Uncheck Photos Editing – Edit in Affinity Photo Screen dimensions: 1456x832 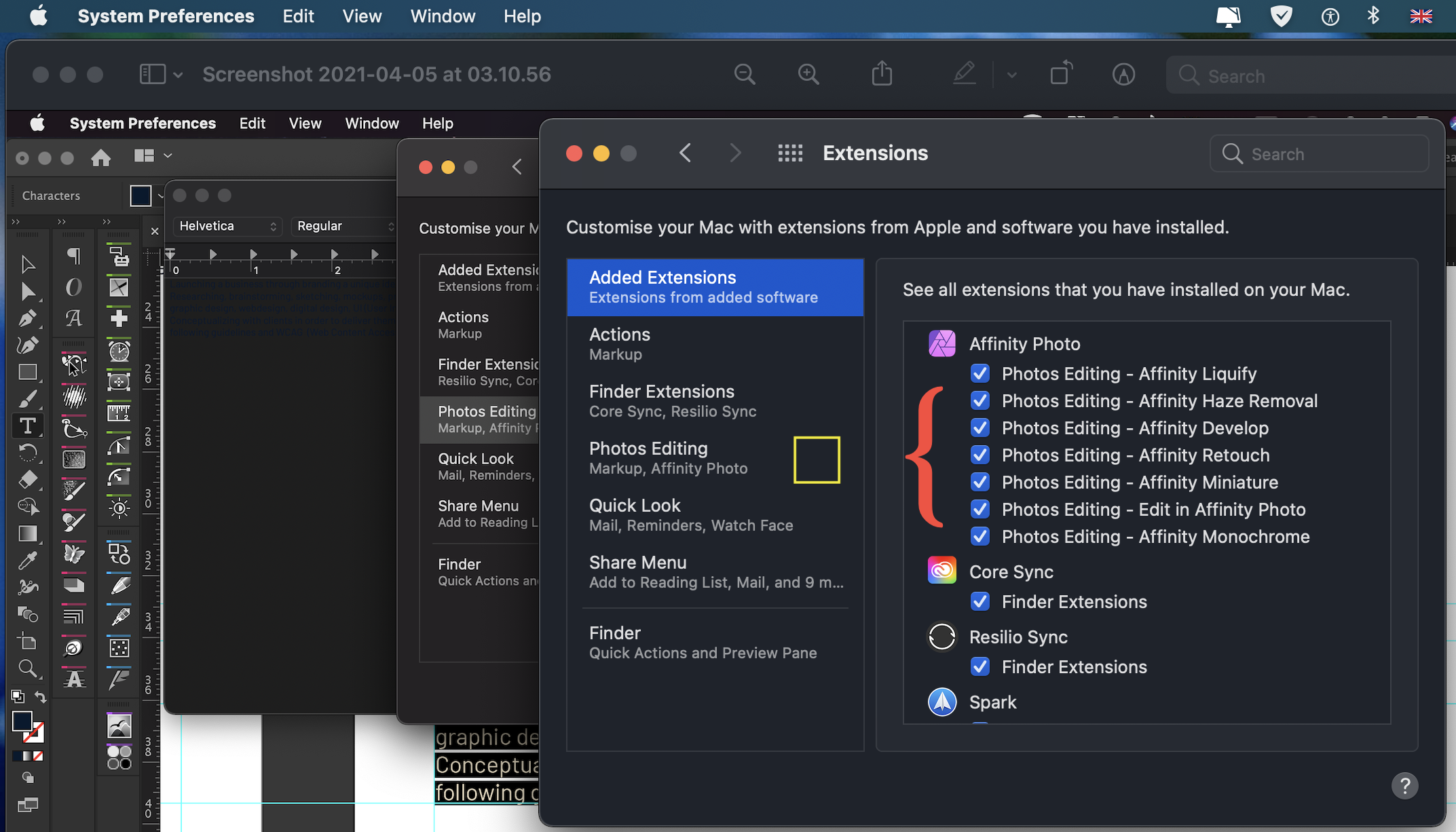click(979, 509)
